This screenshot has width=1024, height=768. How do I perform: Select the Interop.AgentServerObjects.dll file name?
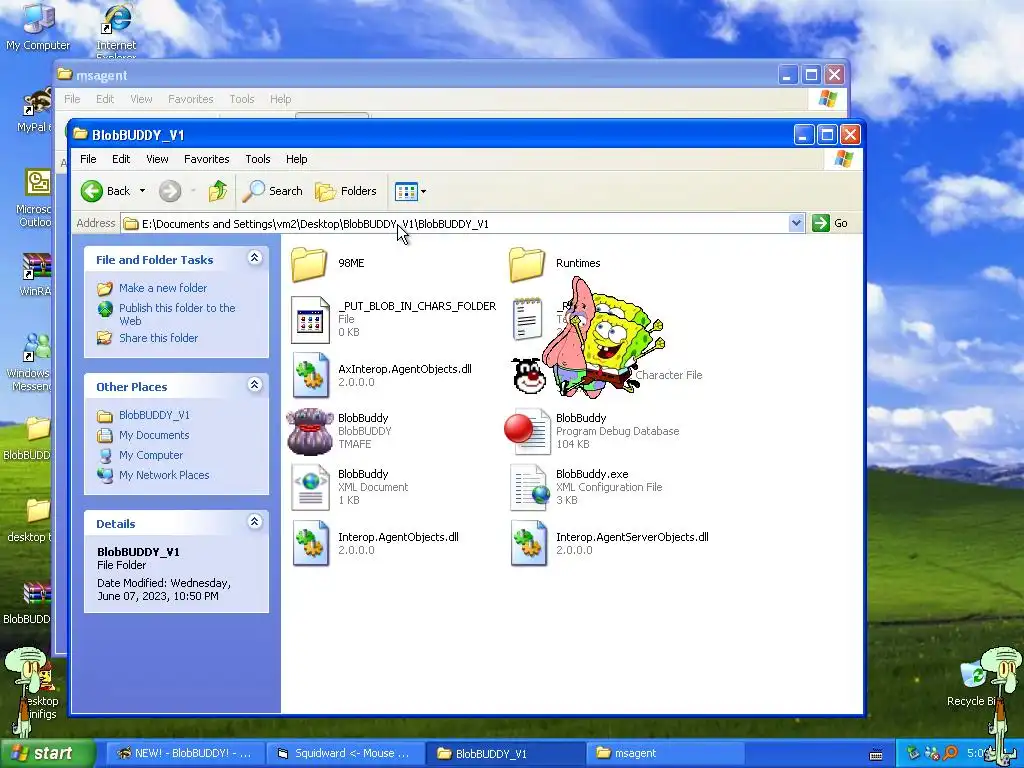(x=632, y=537)
